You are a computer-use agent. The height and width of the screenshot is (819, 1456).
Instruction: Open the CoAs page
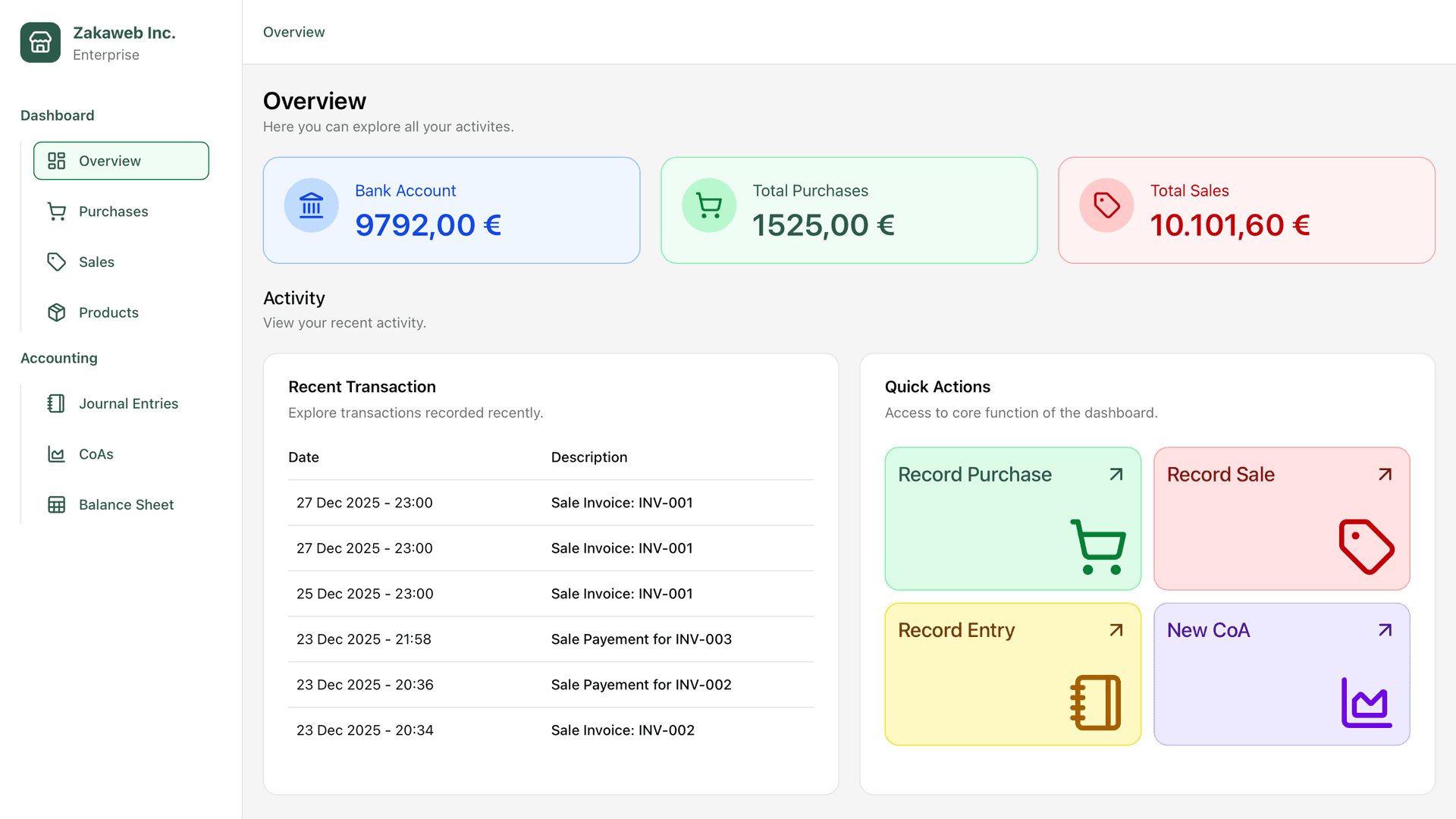tap(96, 454)
